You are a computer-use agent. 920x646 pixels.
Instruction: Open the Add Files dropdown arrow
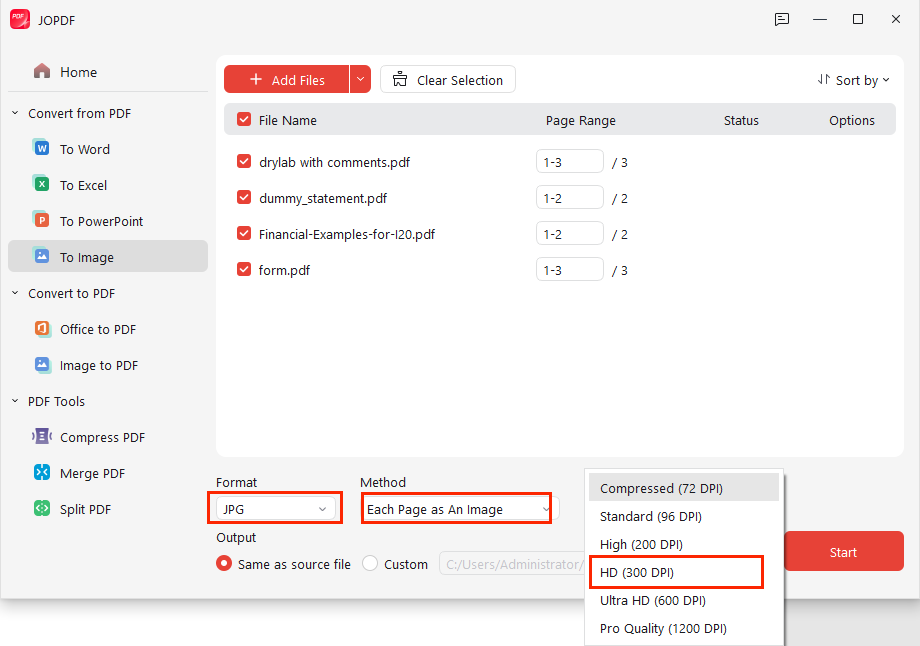click(360, 79)
